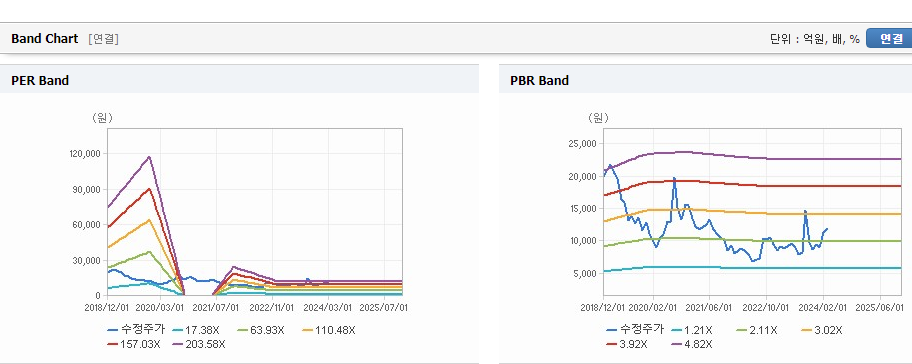Click the 10,000 y-axis label in PBR chart
The height and width of the screenshot is (364, 912).
tap(583, 241)
